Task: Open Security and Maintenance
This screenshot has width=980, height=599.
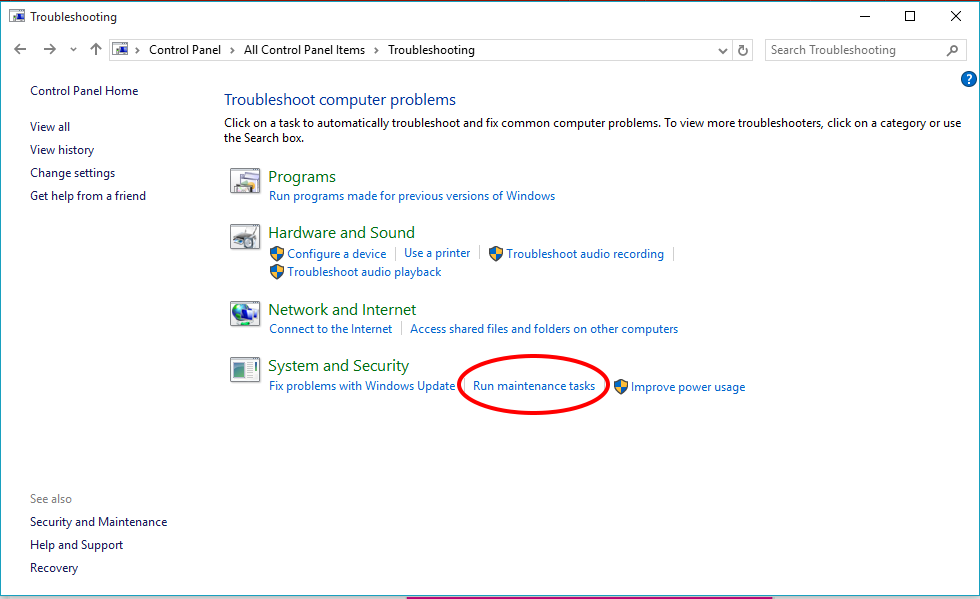Action: (x=99, y=521)
